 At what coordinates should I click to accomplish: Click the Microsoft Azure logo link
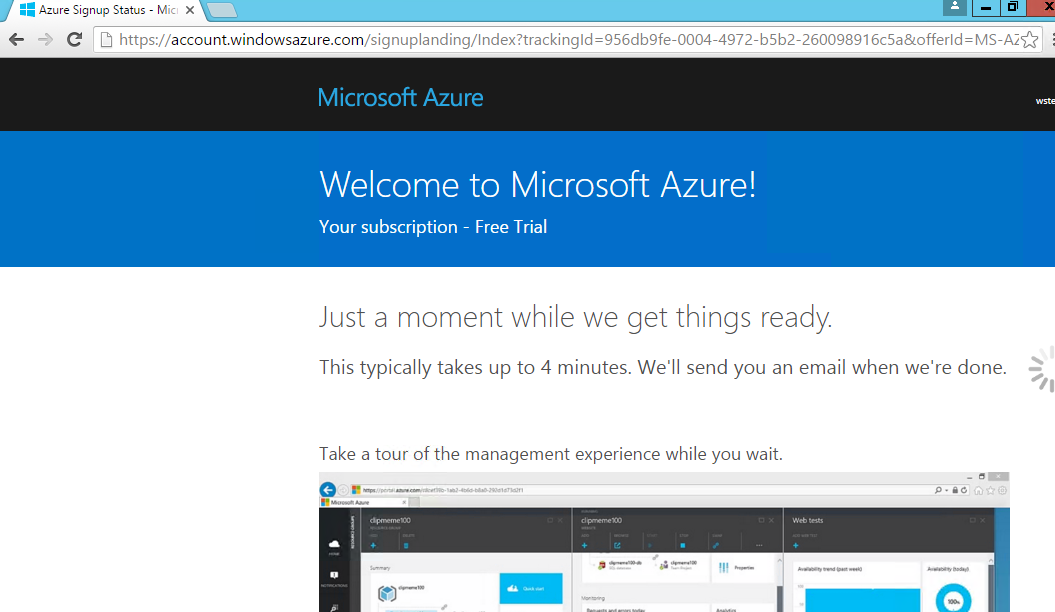tap(400, 98)
